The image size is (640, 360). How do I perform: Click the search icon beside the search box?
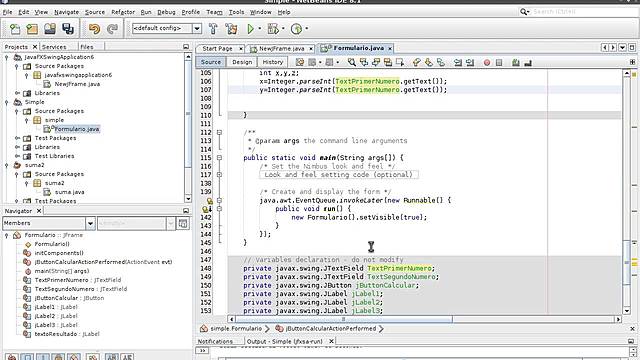[x=524, y=12]
